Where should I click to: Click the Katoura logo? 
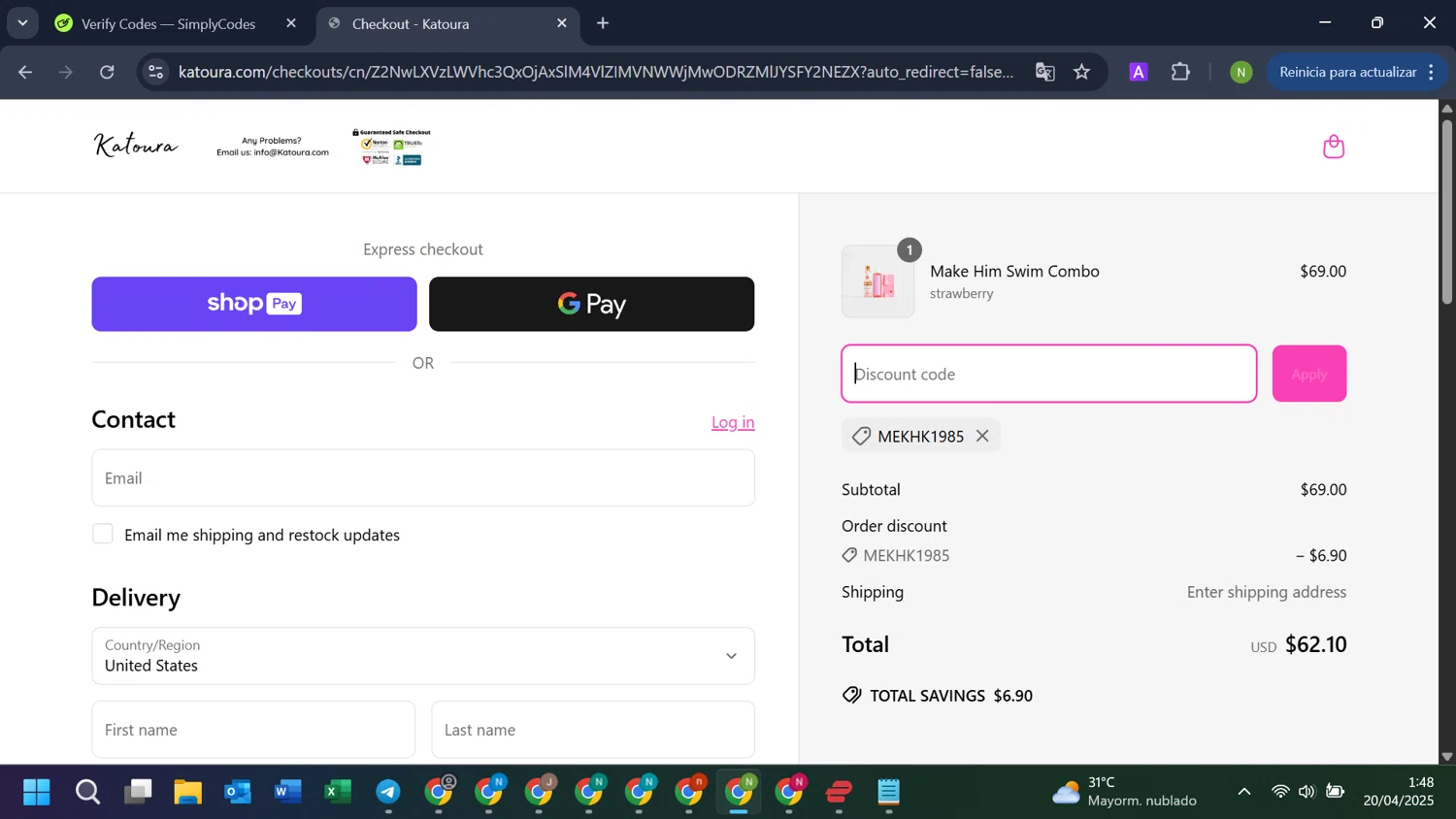(x=136, y=146)
